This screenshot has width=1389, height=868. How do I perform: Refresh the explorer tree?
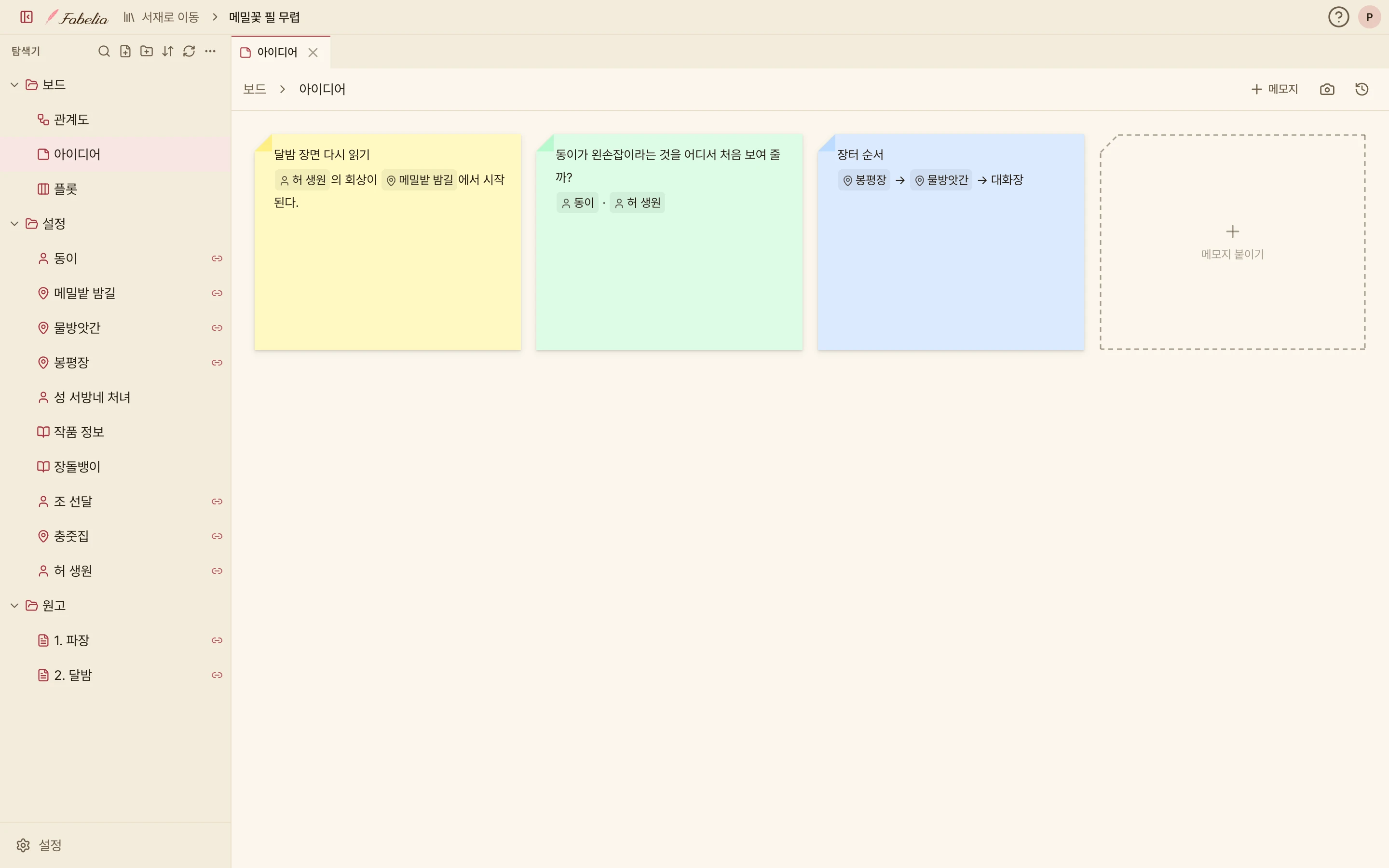(189, 51)
